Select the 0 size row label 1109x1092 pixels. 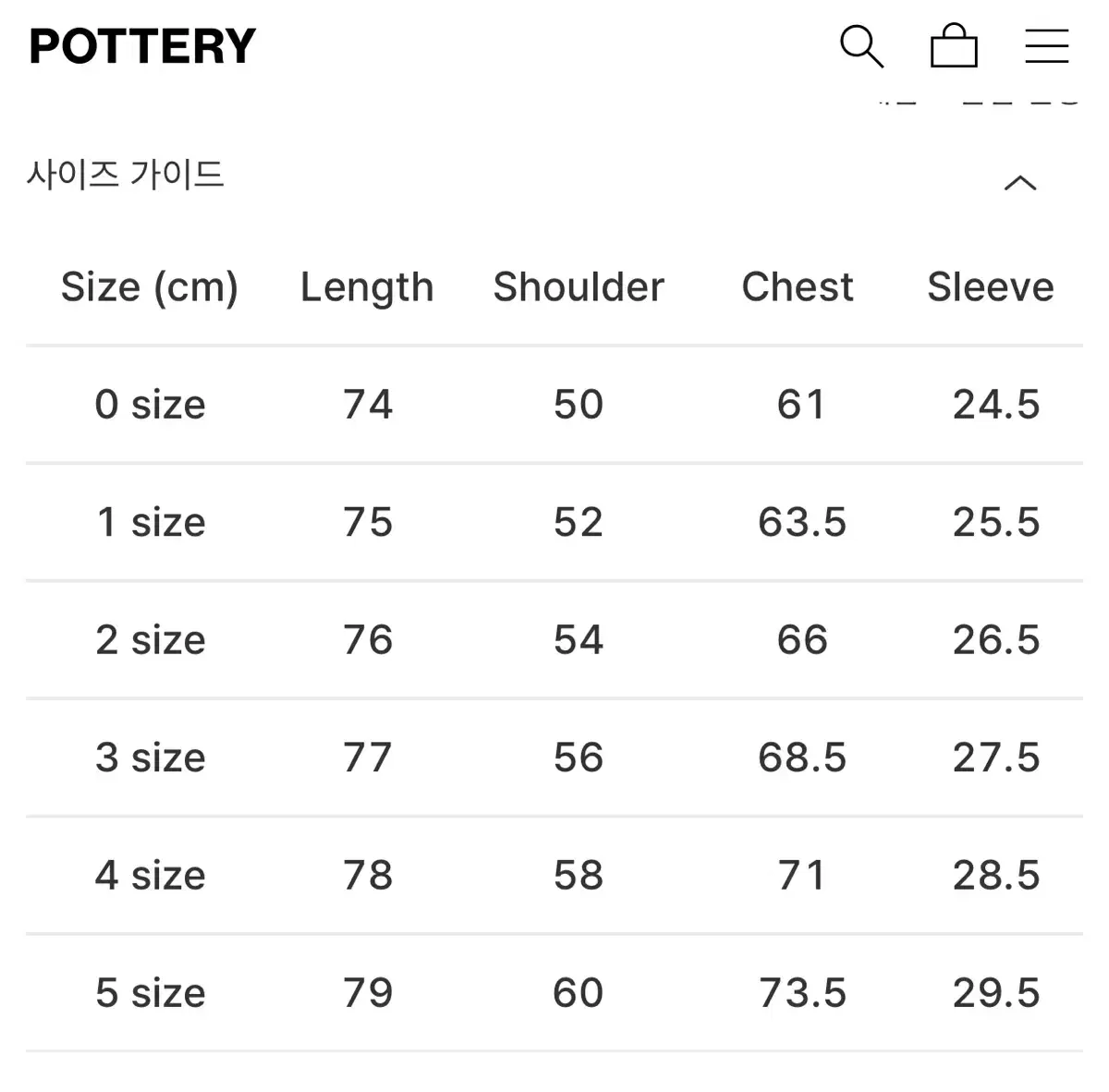(x=150, y=405)
